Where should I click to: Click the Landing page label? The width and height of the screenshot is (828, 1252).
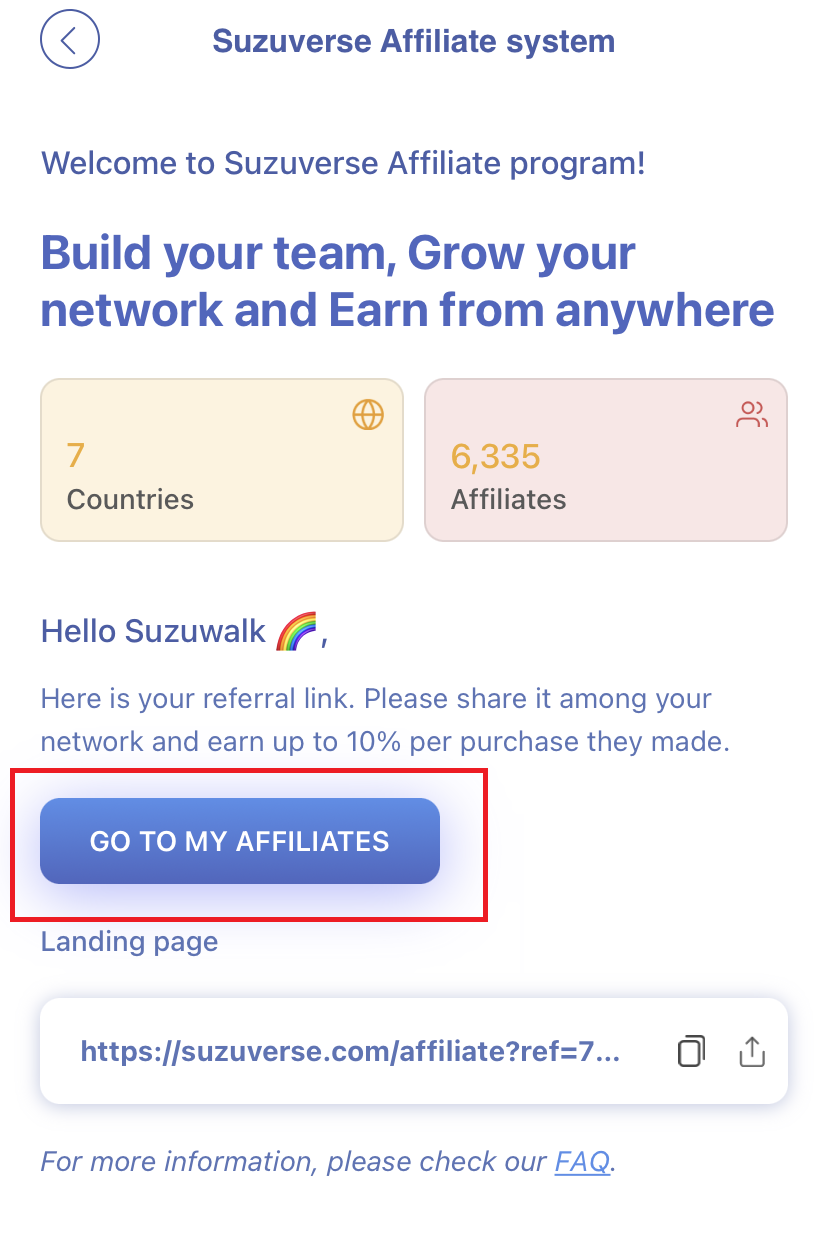tap(129, 941)
